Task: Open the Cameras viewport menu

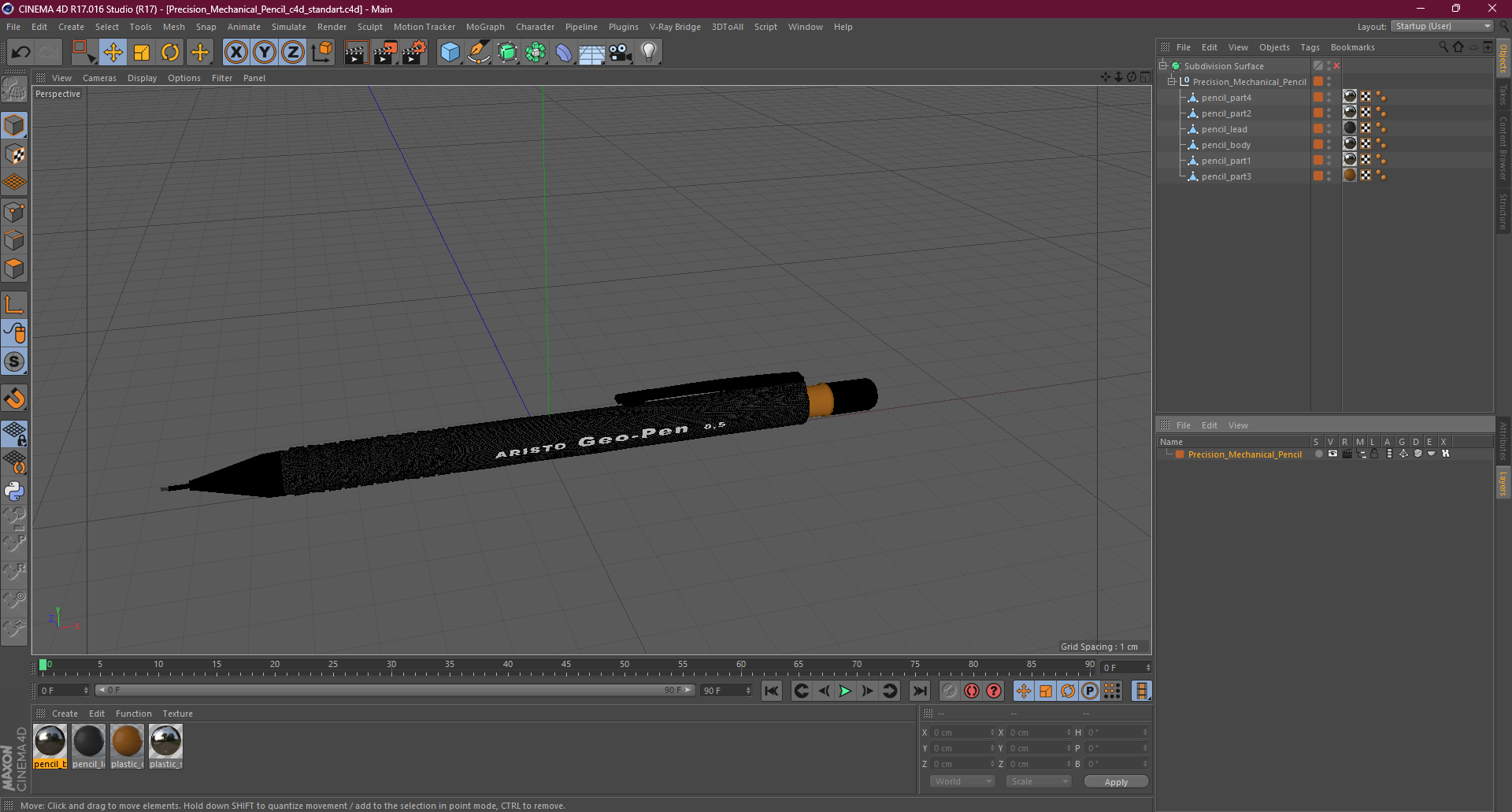Action: click(x=99, y=78)
